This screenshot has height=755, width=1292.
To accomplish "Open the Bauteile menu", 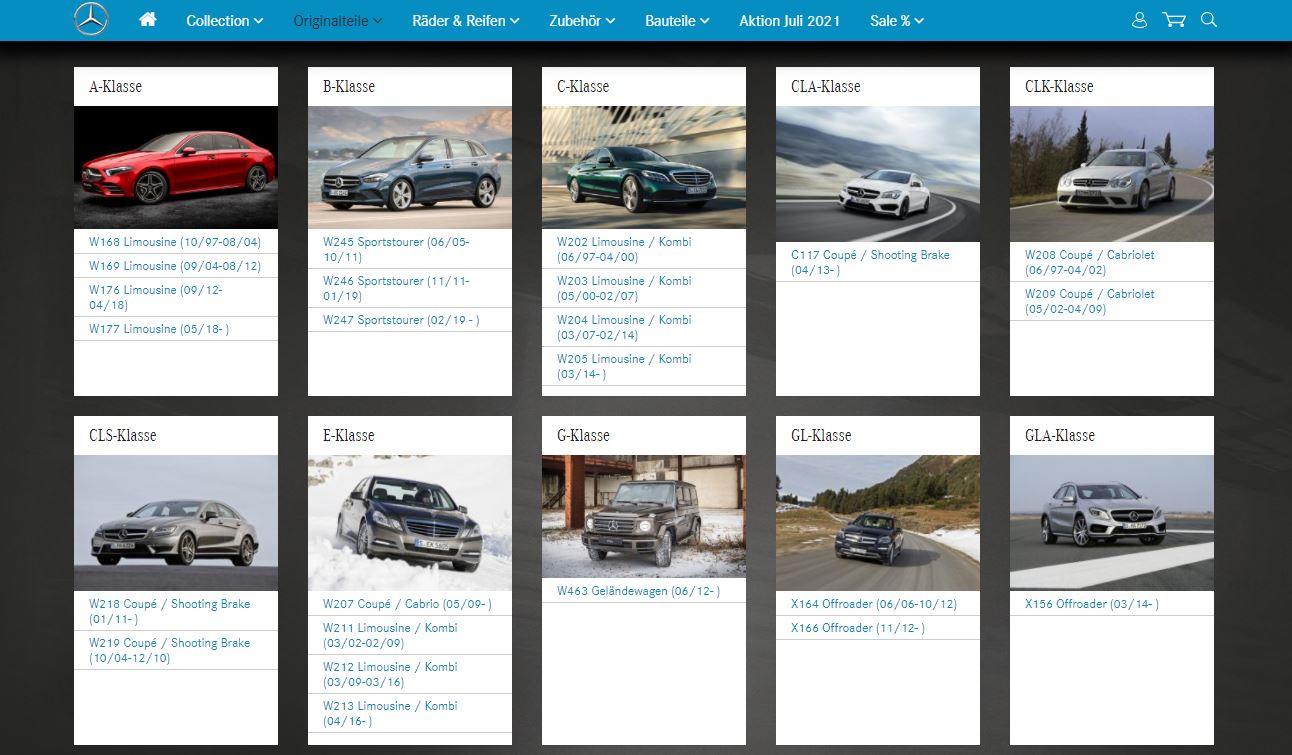I will click(x=677, y=20).
